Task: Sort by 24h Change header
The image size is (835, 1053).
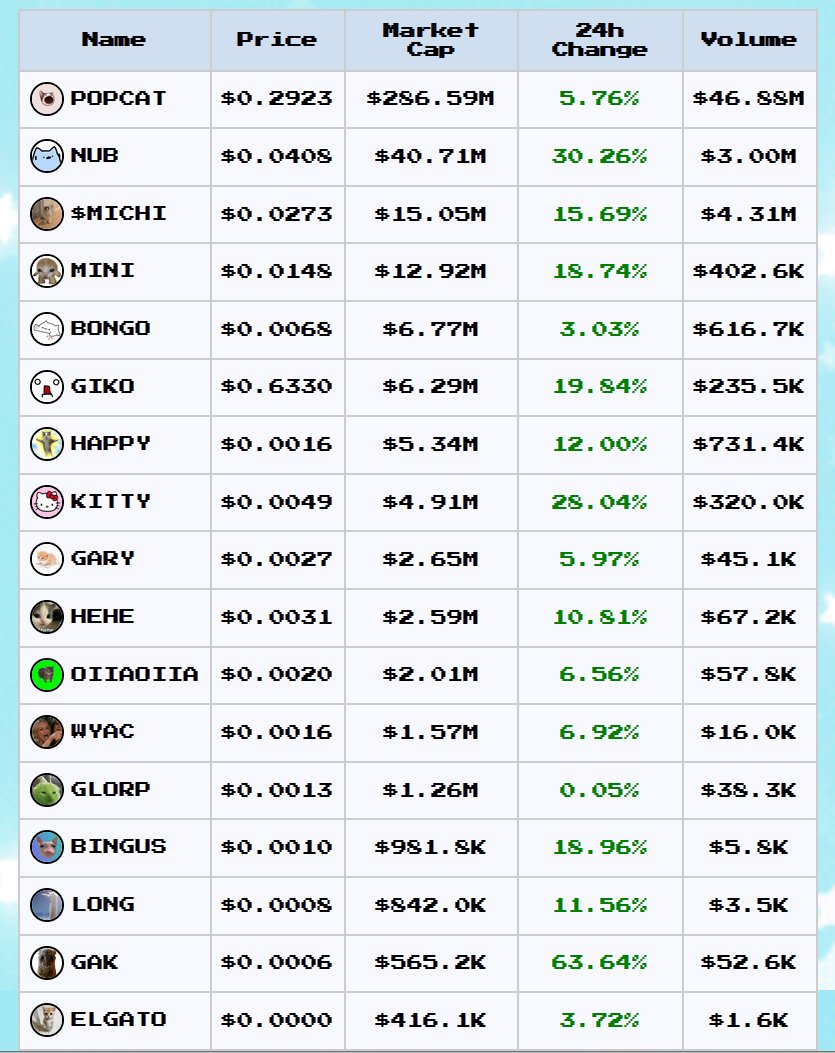Action: (599, 40)
